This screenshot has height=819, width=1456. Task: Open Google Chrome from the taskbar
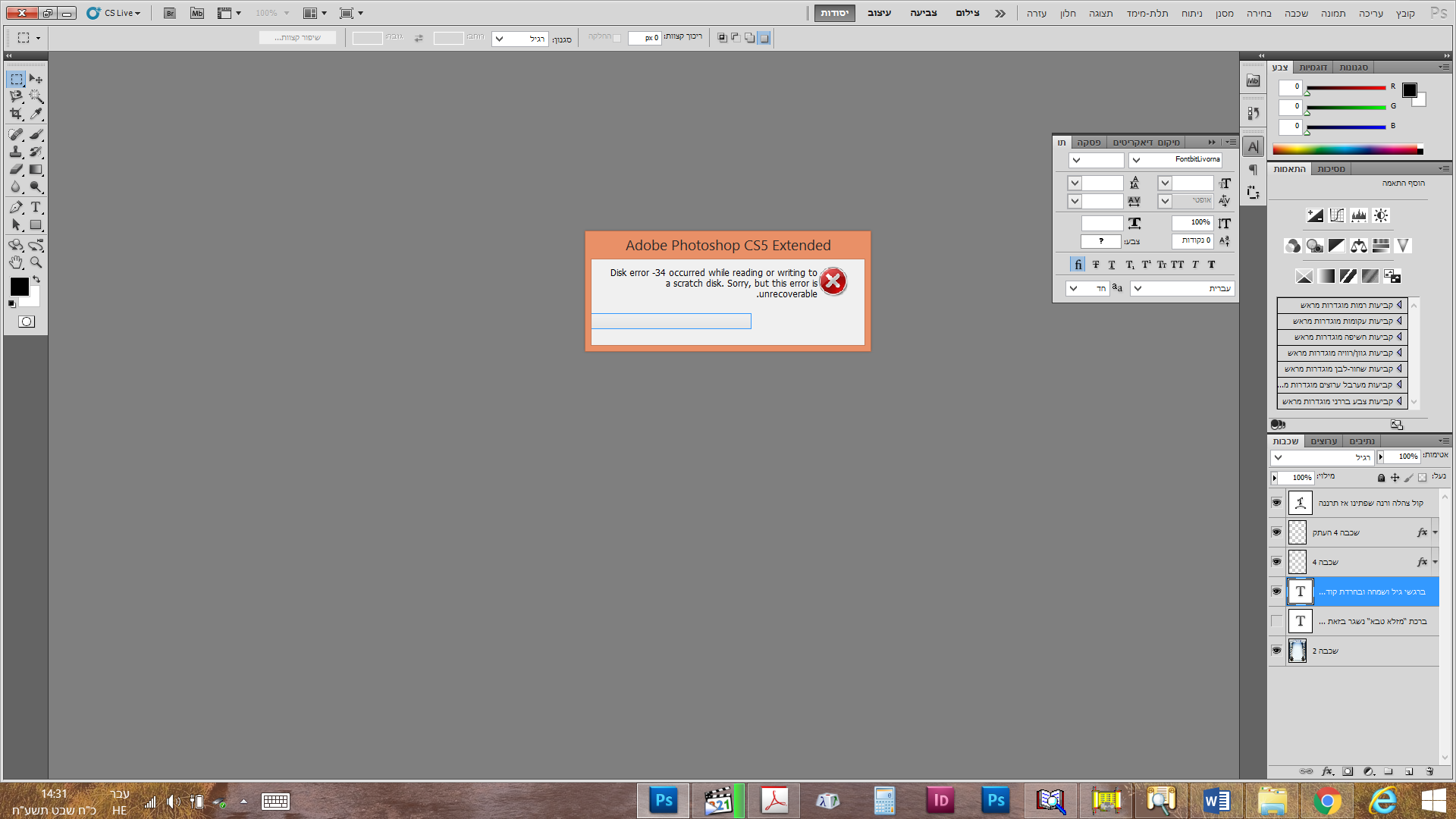click(1327, 801)
